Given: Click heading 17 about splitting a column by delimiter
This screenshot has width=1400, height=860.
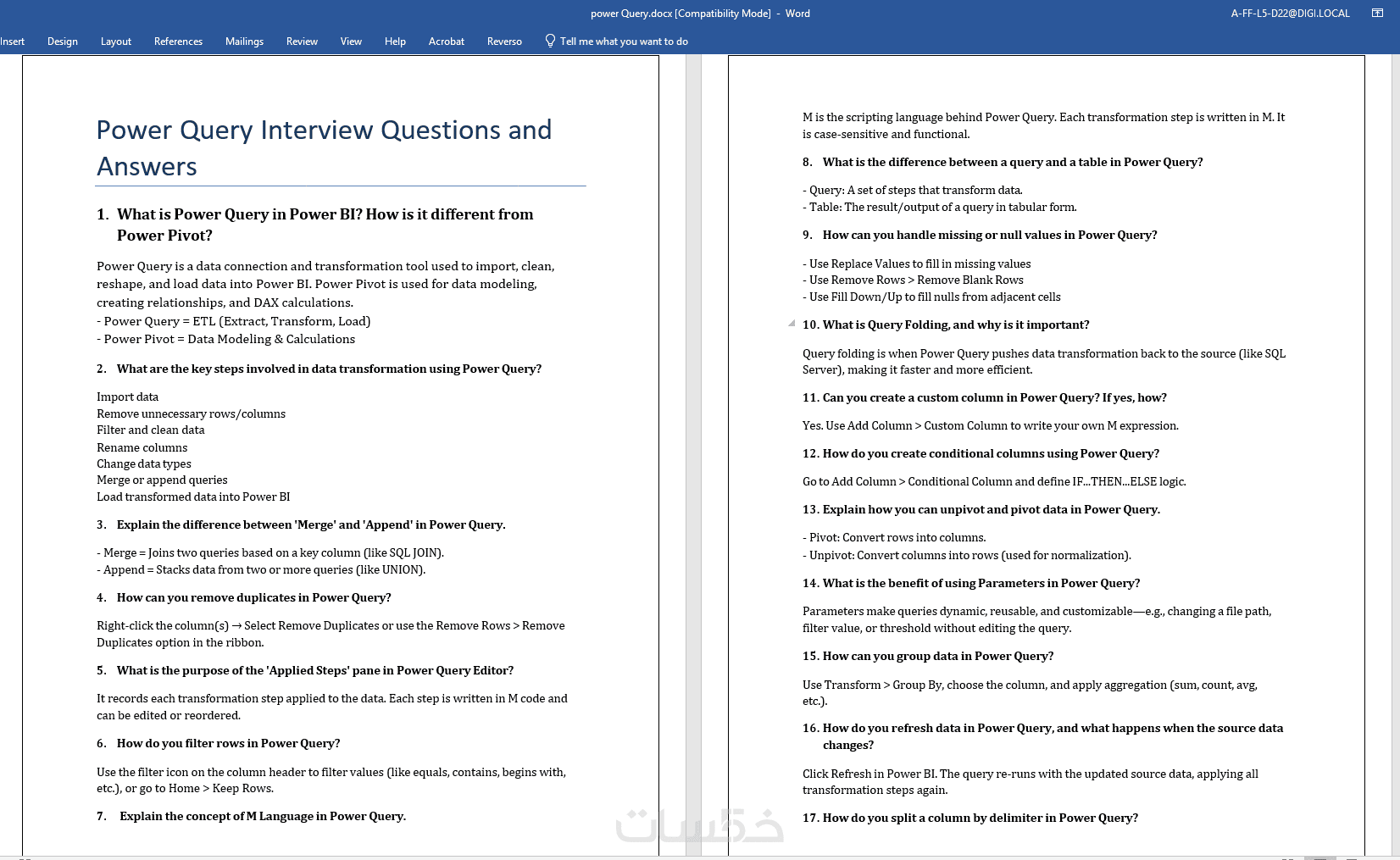Looking at the screenshot, I should coord(970,818).
